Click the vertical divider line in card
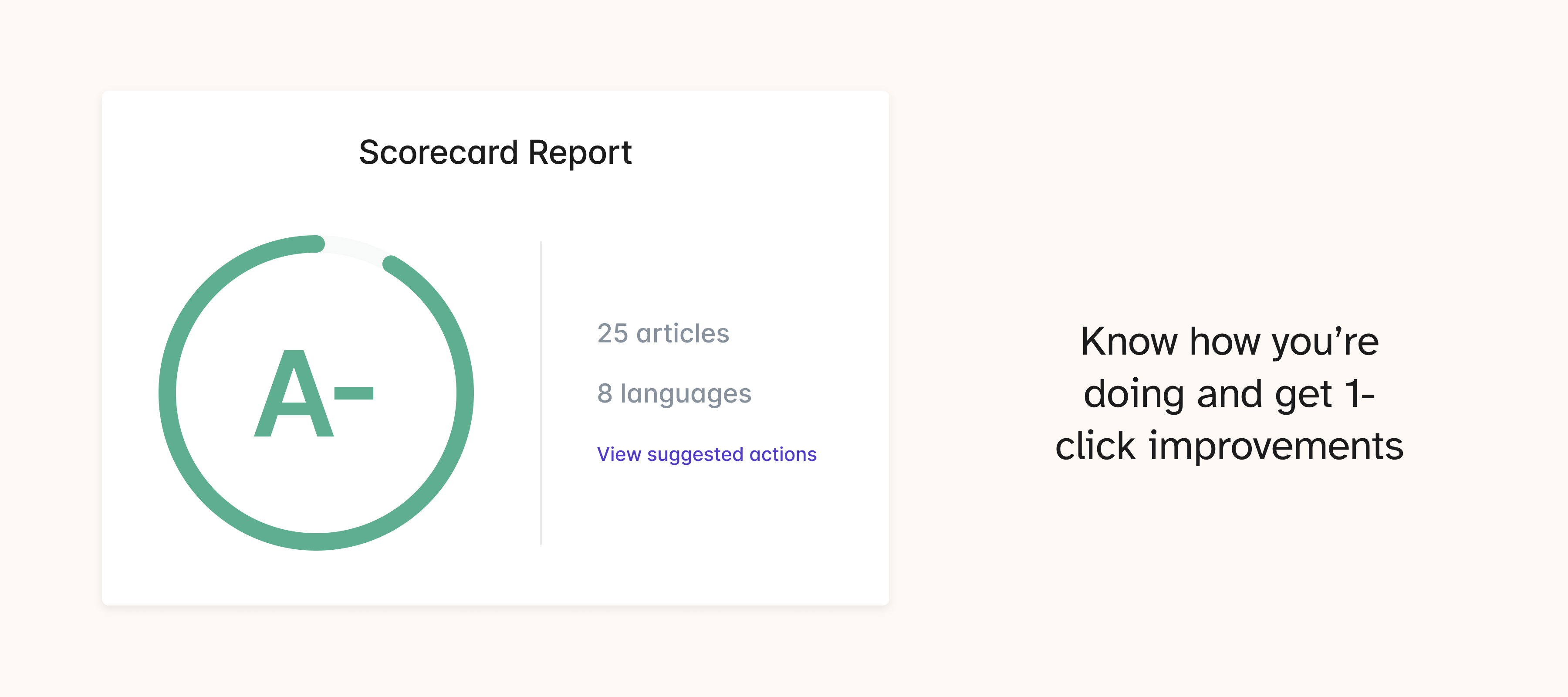Image resolution: width=1568 pixels, height=697 pixels. pos(541,392)
